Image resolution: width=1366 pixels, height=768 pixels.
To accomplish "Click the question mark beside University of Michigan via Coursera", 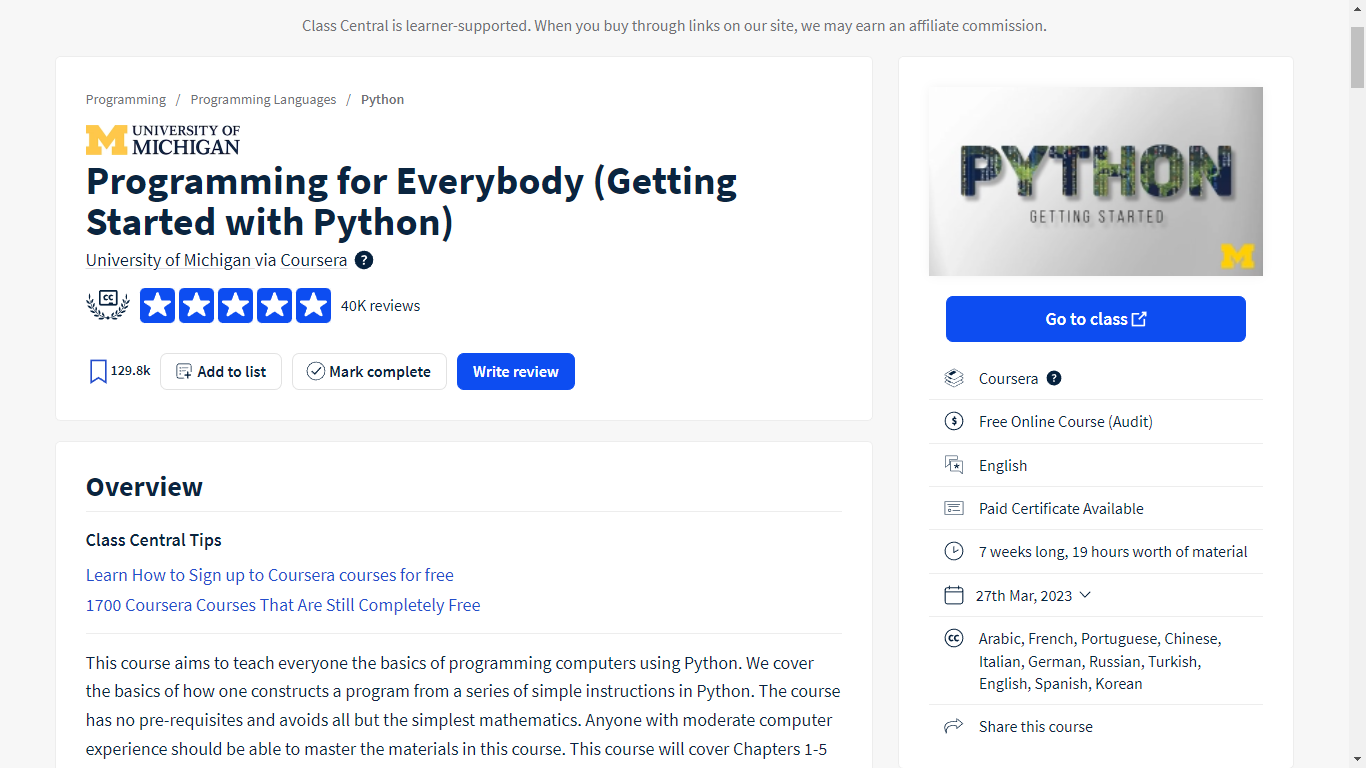I will click(x=364, y=260).
